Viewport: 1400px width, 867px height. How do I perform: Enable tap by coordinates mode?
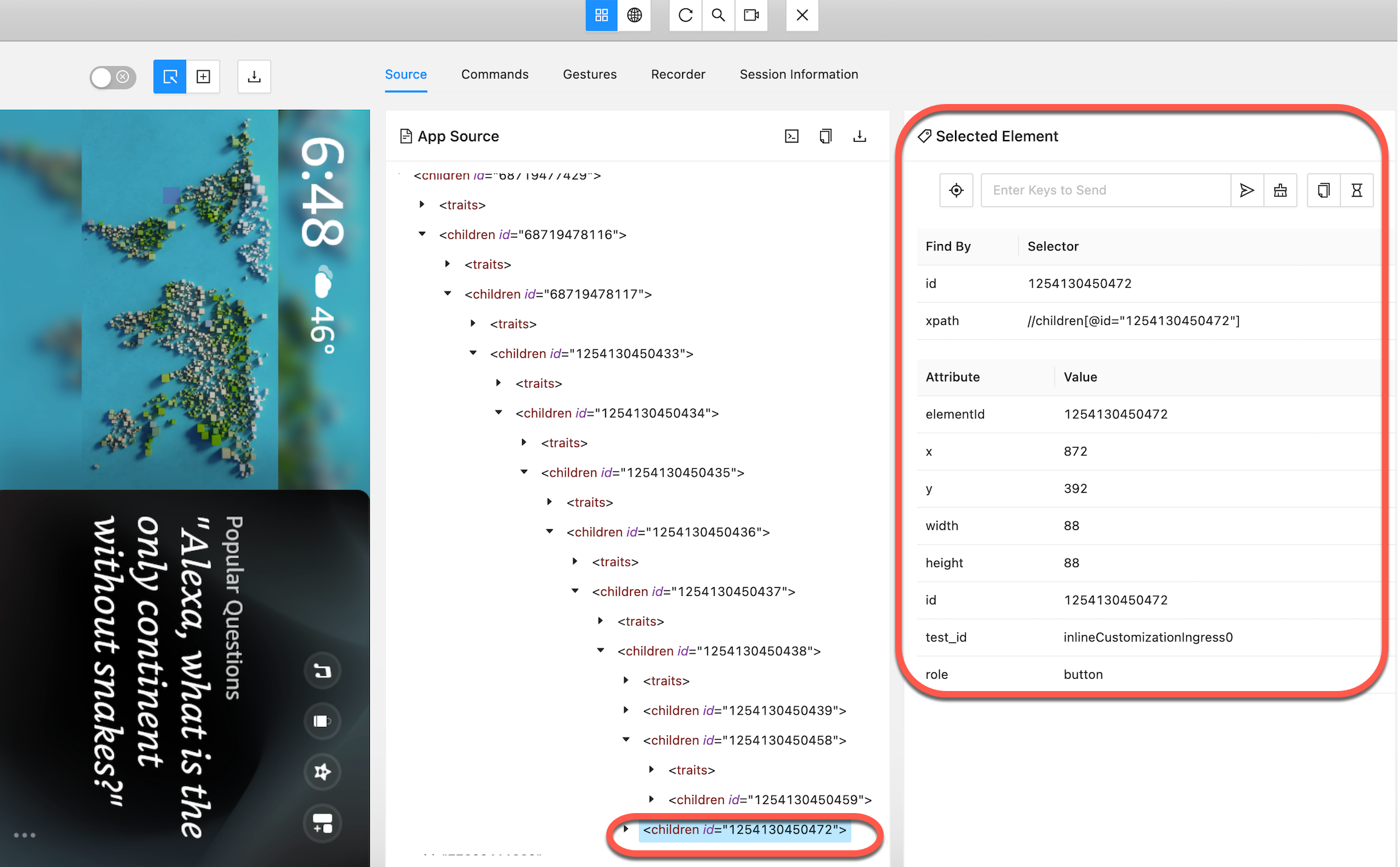pos(204,76)
